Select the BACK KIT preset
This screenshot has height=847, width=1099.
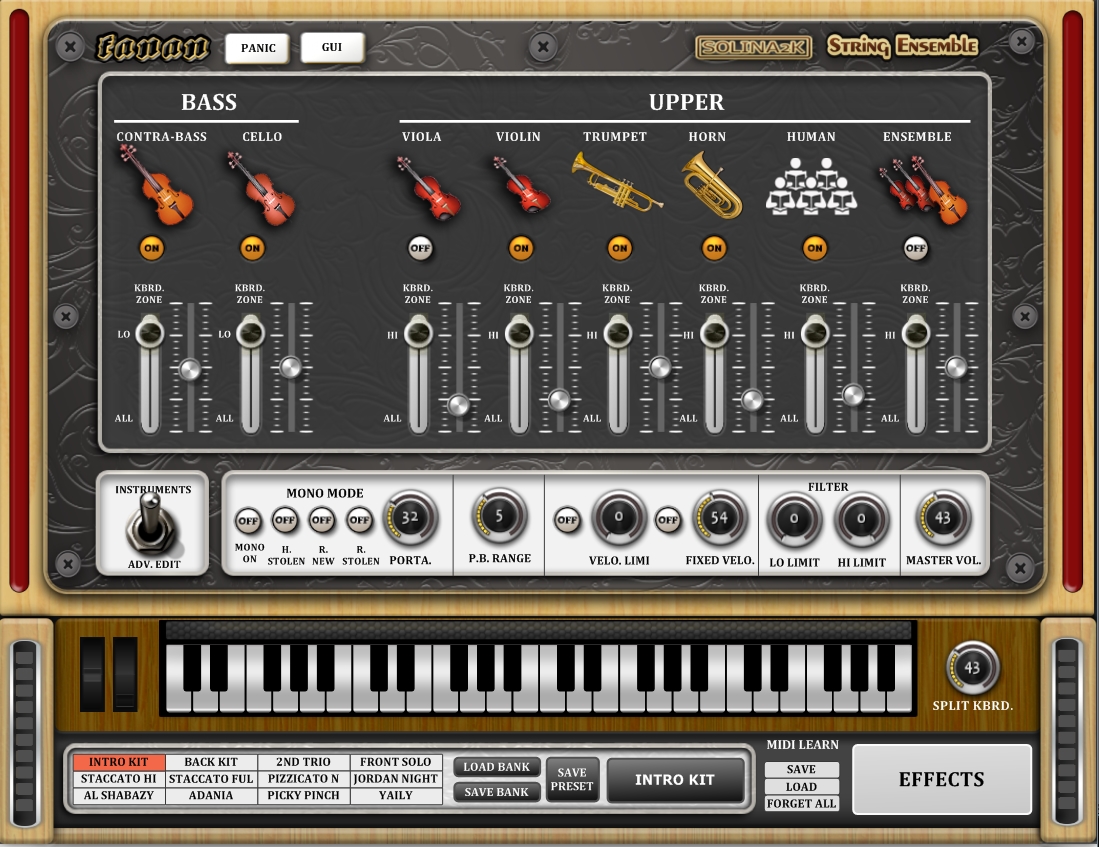211,762
